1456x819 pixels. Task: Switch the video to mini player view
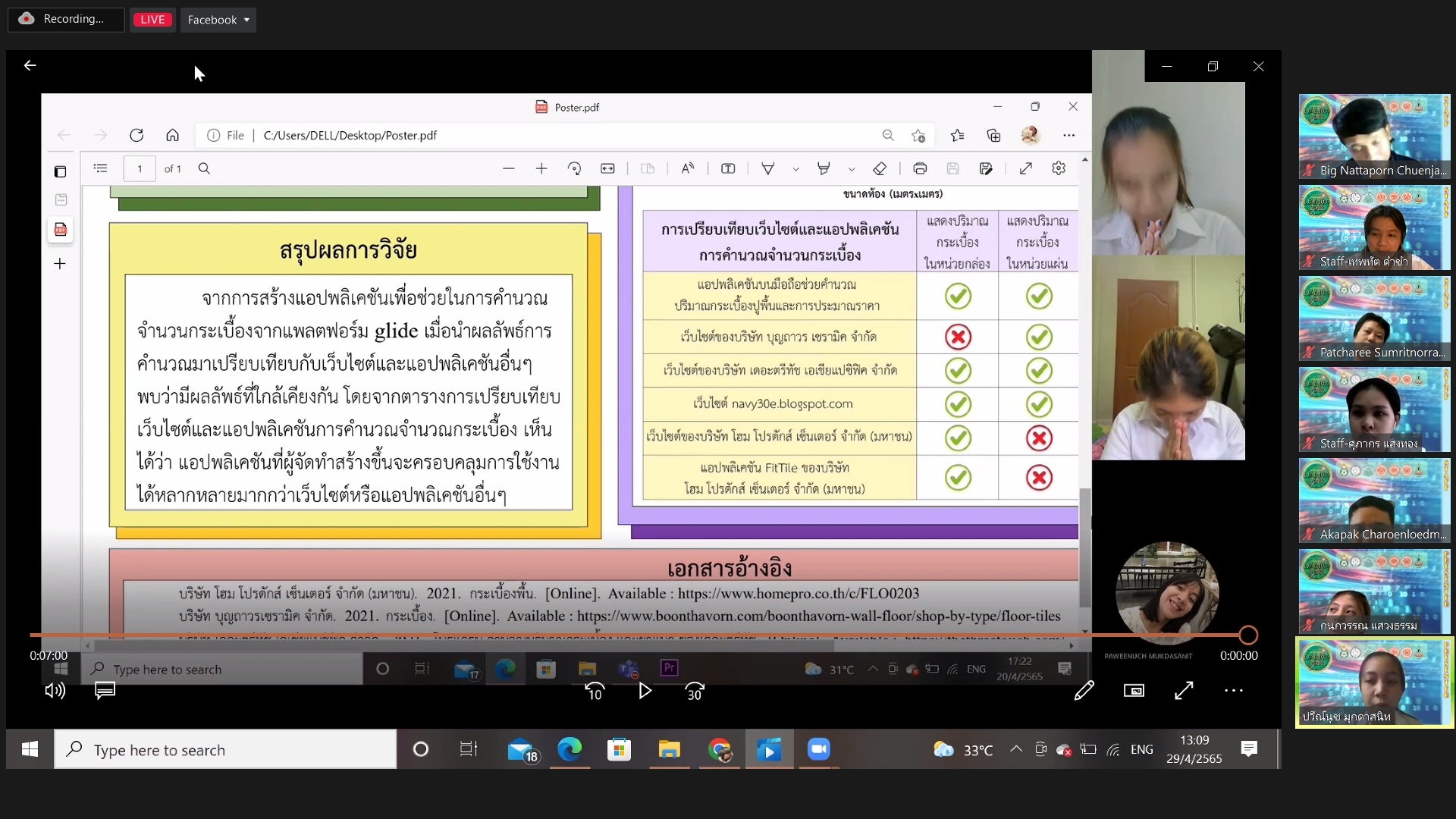click(x=1134, y=690)
